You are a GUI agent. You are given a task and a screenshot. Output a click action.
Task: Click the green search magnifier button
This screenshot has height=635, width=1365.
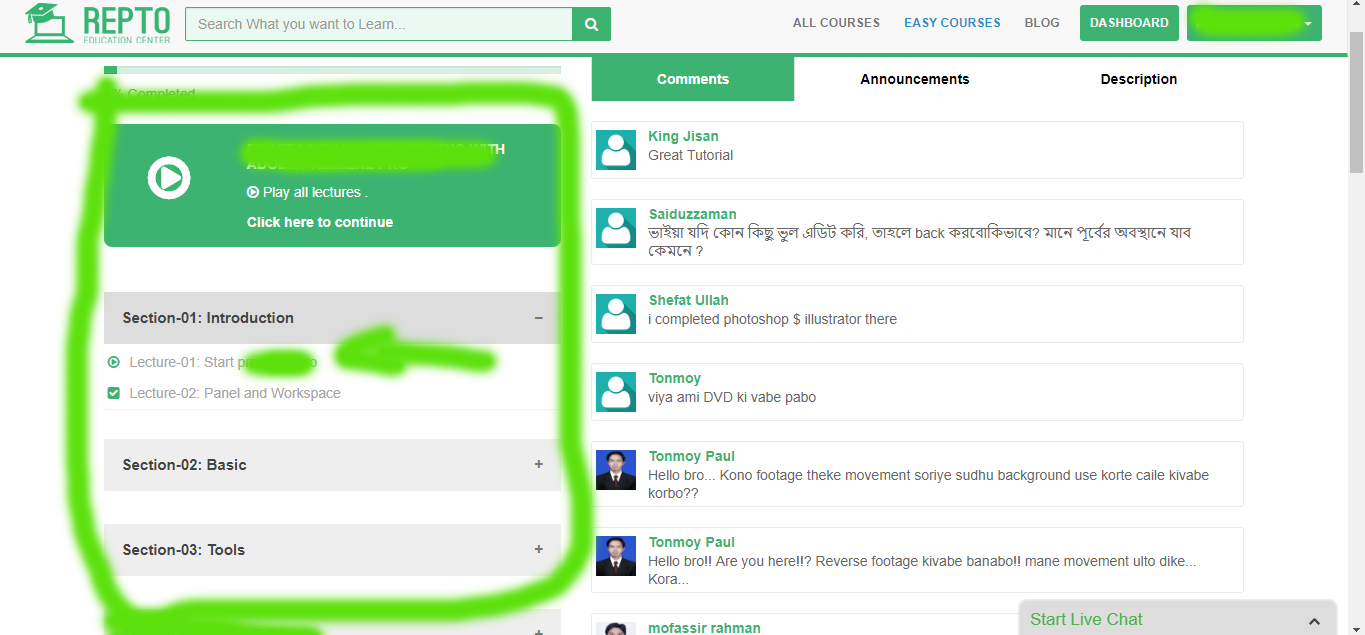point(591,24)
